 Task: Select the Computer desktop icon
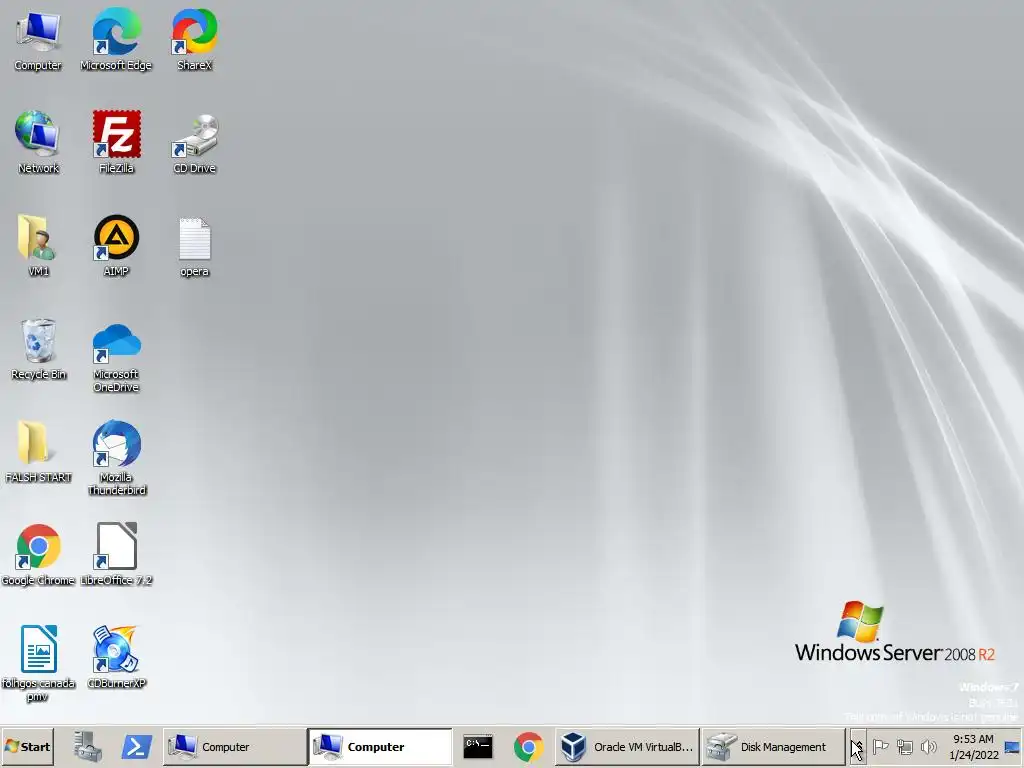coord(38,40)
